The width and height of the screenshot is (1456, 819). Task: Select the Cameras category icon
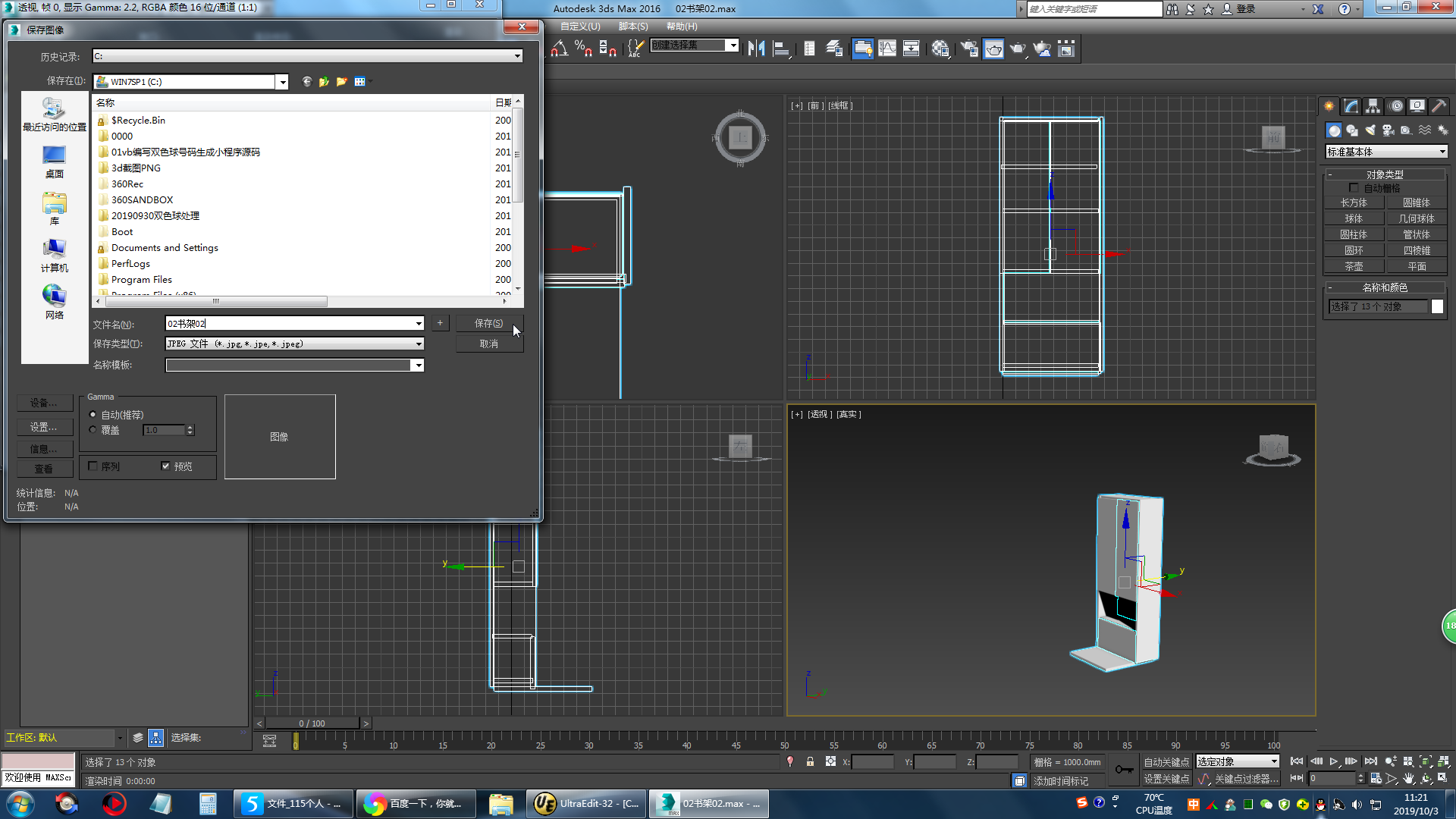coord(1389,130)
